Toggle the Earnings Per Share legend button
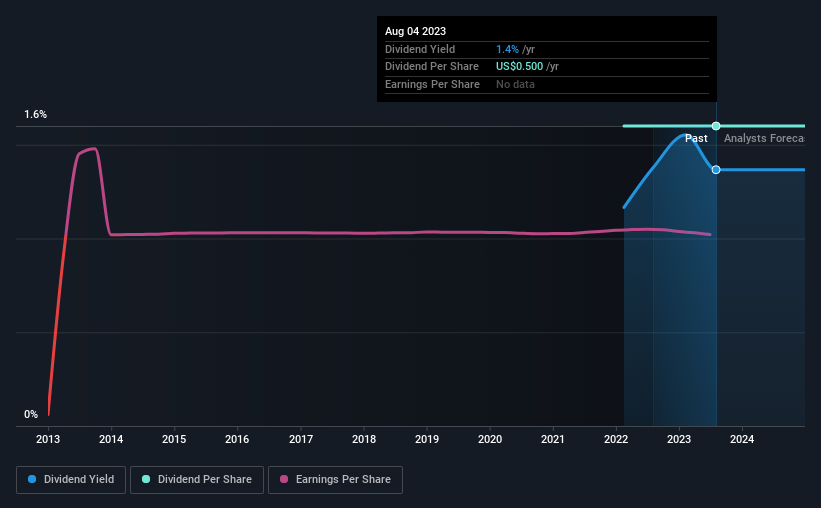Screen dimensions: 821x508 [x=335, y=480]
